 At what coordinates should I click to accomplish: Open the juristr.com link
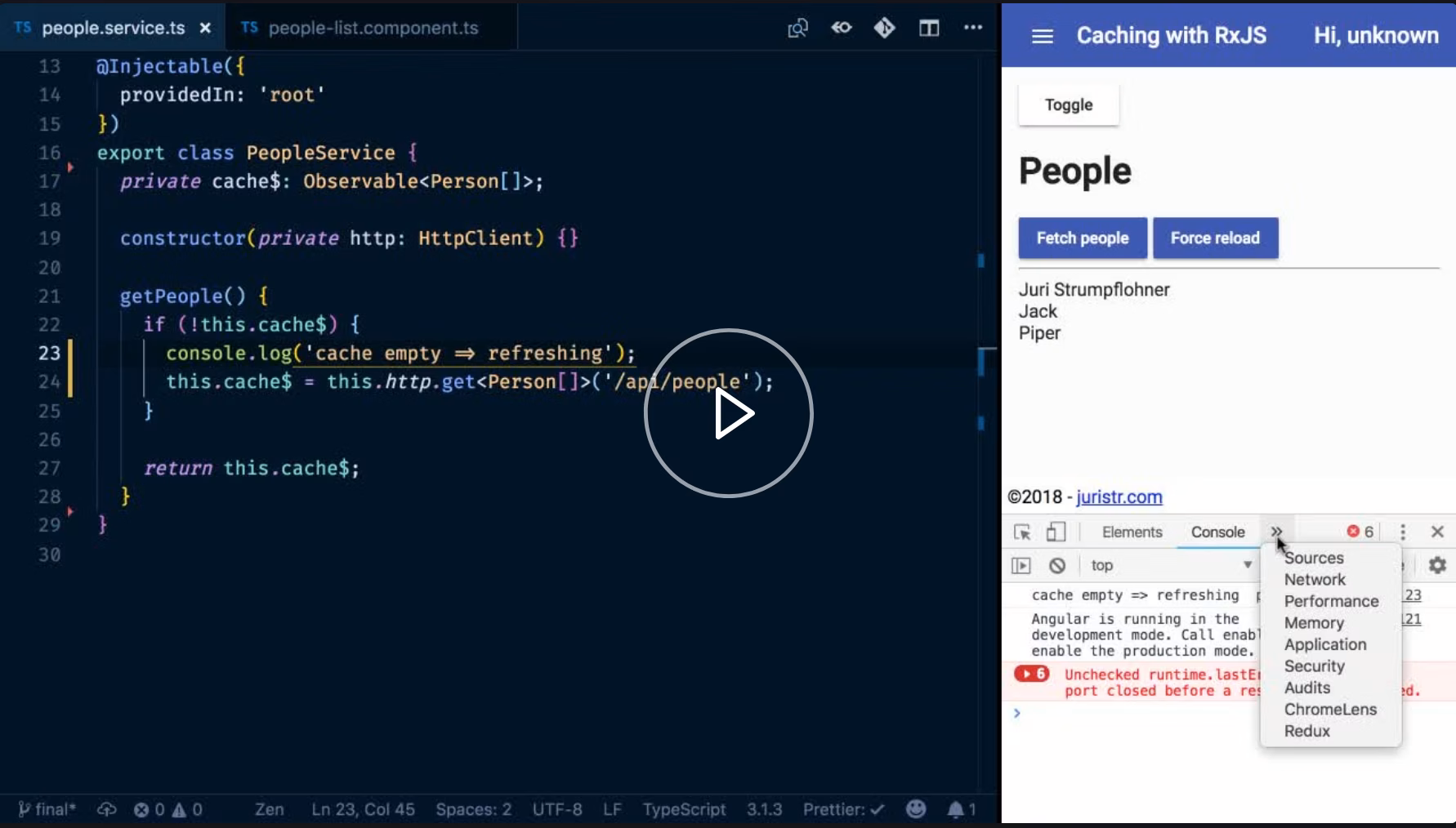click(x=1119, y=497)
